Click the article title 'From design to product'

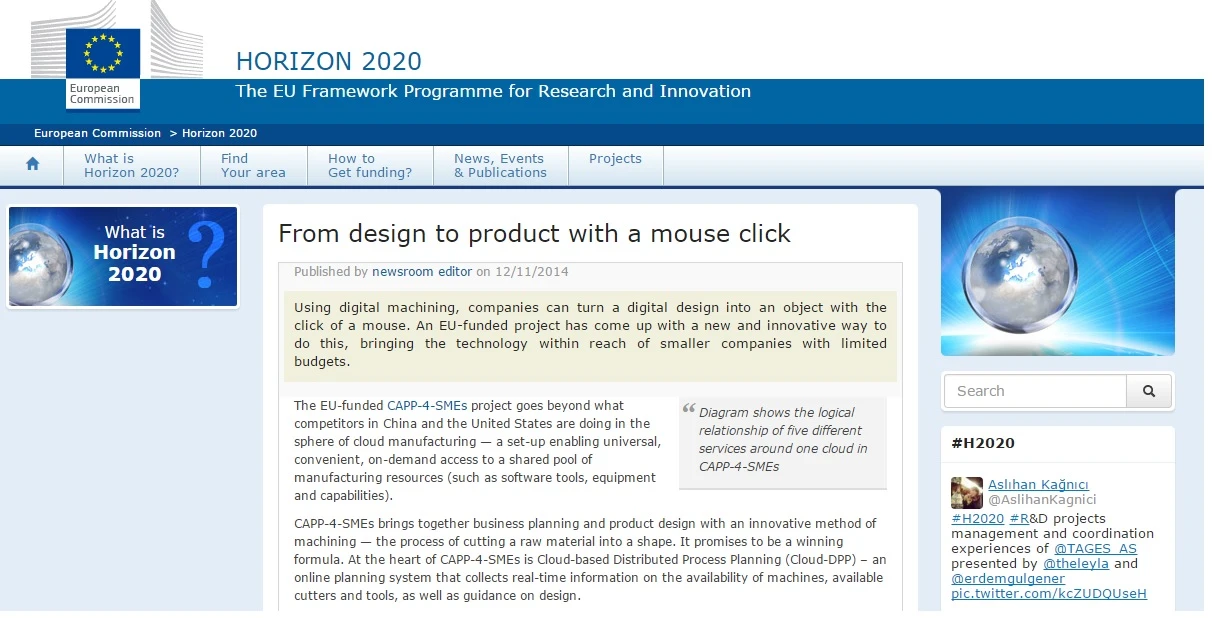534,234
